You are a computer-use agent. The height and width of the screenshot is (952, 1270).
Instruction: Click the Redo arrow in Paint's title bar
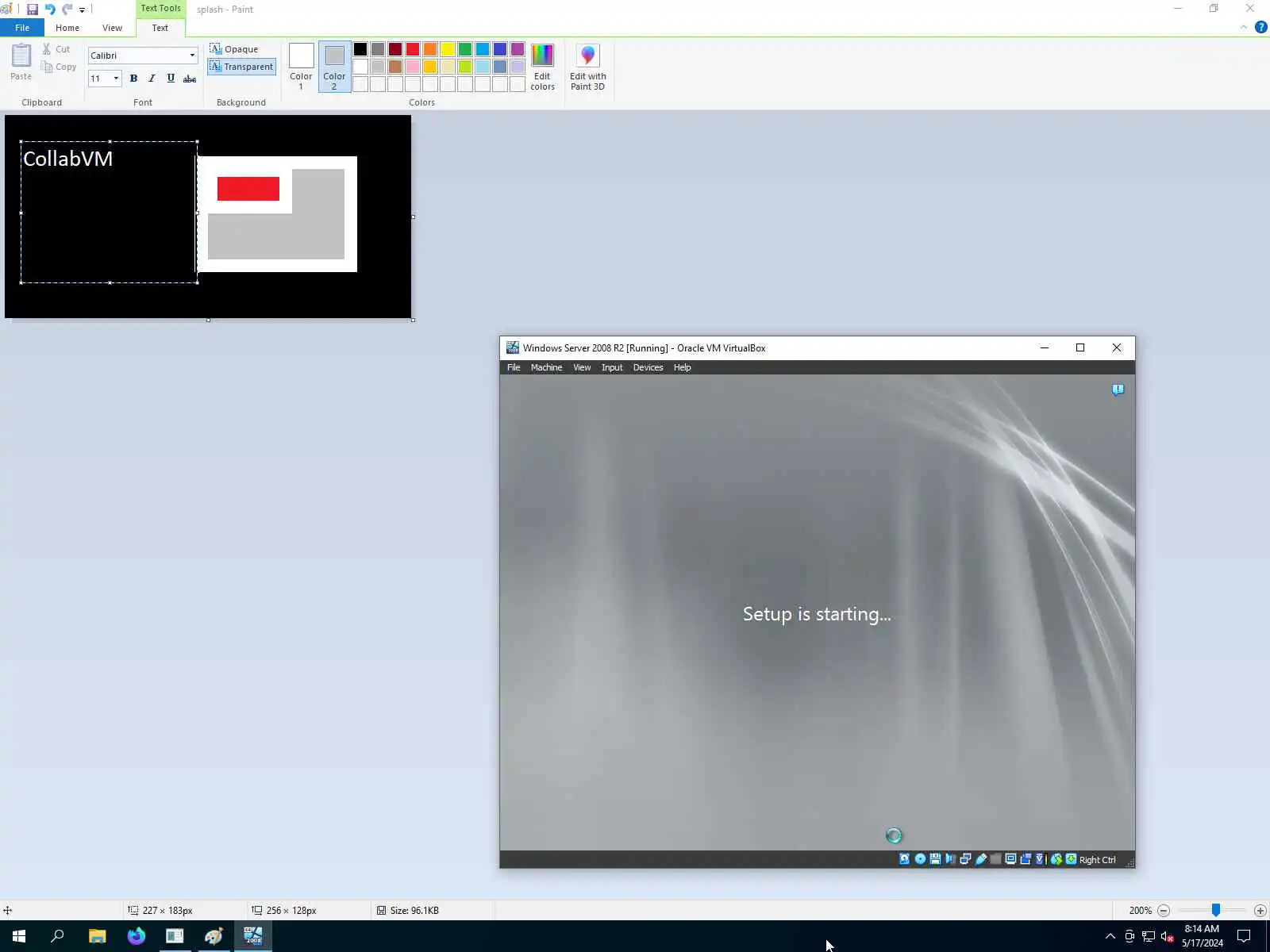pos(67,10)
